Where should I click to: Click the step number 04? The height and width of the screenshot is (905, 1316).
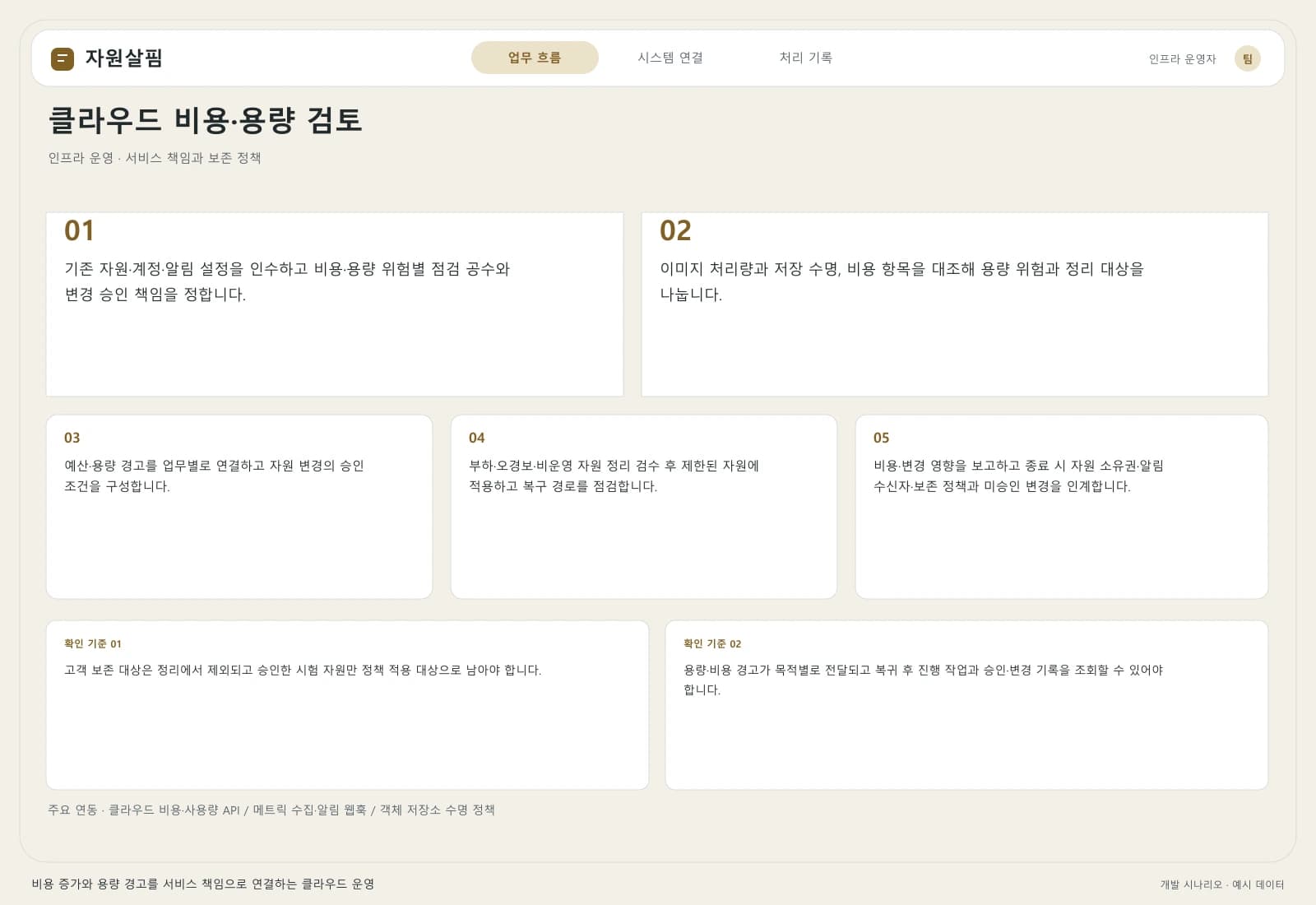(477, 438)
